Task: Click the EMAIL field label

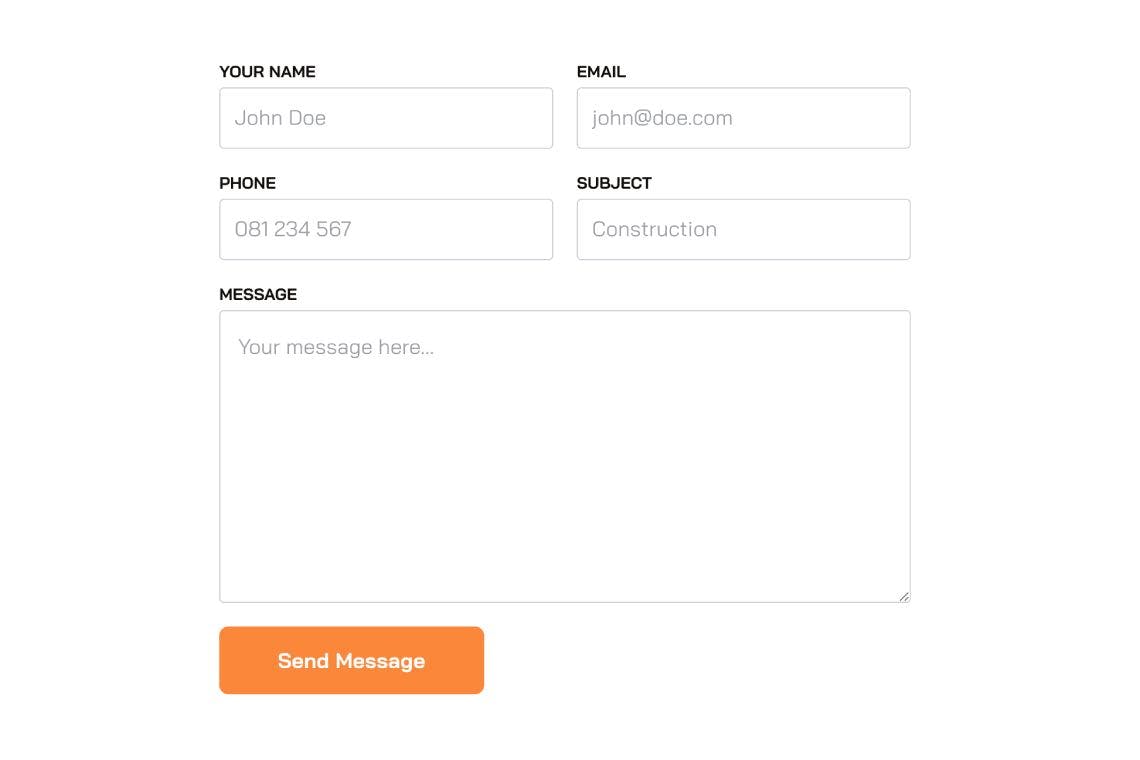Action: click(x=601, y=72)
